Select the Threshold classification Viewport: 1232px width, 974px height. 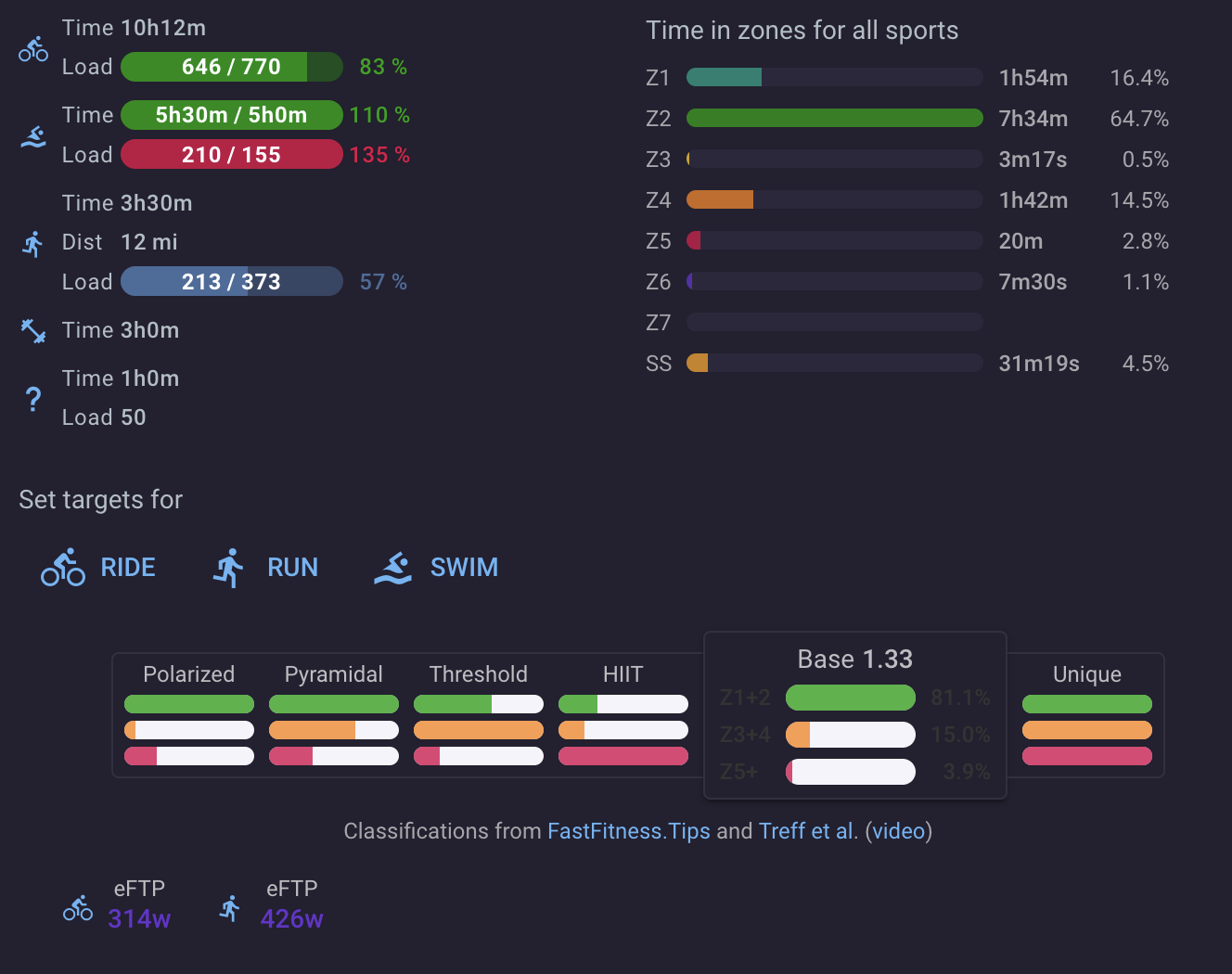[479, 713]
